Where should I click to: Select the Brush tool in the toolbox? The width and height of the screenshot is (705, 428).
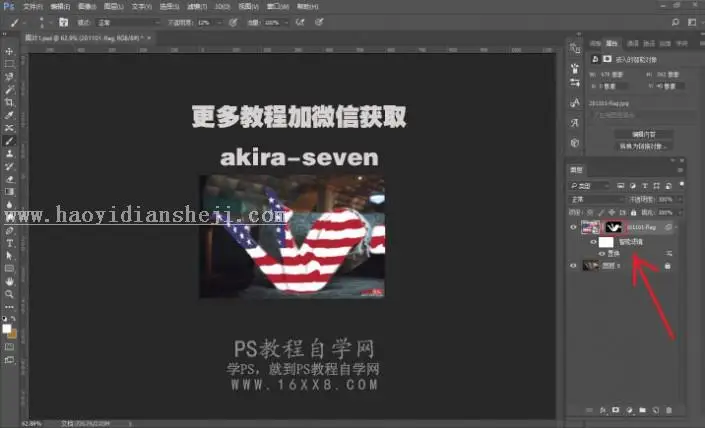pyautogui.click(x=9, y=141)
